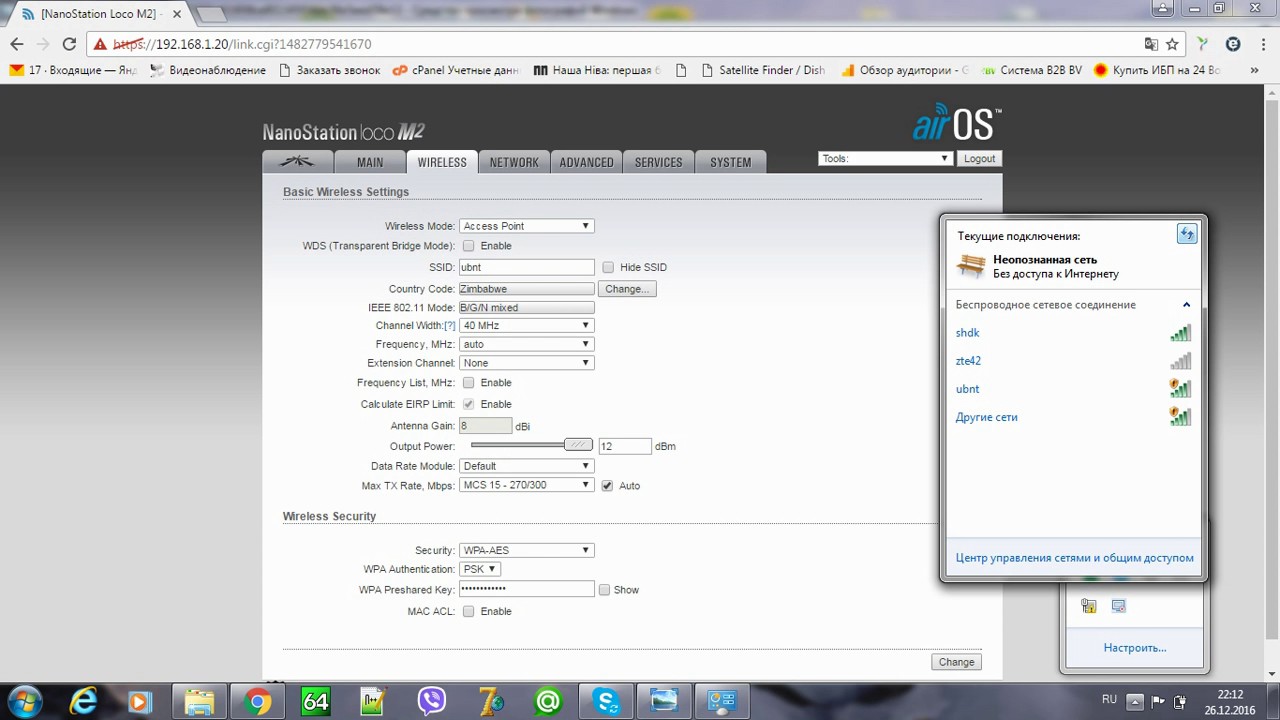
Task: Open the SERVICES tab
Action: 659,162
